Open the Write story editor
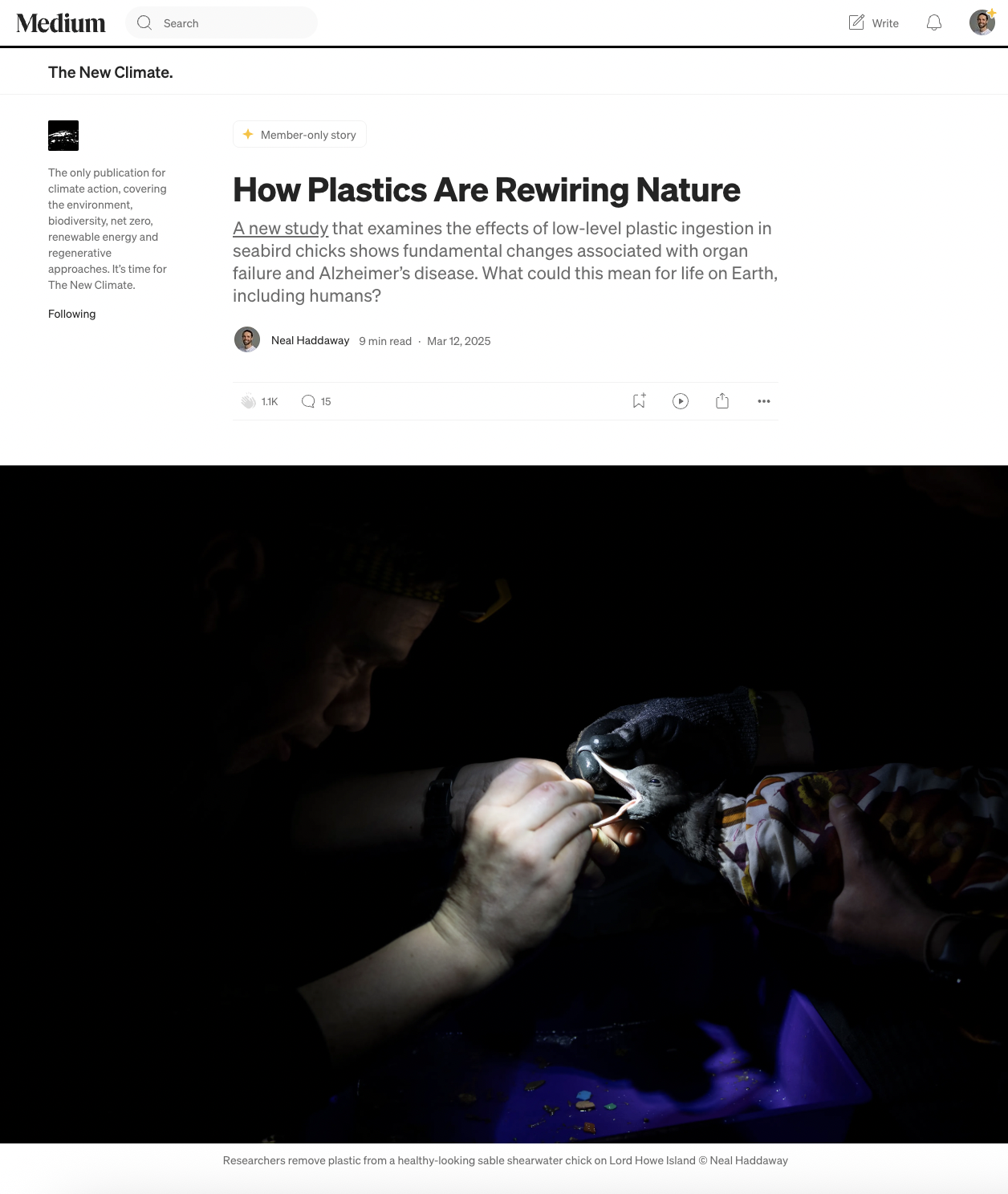Viewport: 1008px width, 1194px height. pyautogui.click(x=874, y=23)
